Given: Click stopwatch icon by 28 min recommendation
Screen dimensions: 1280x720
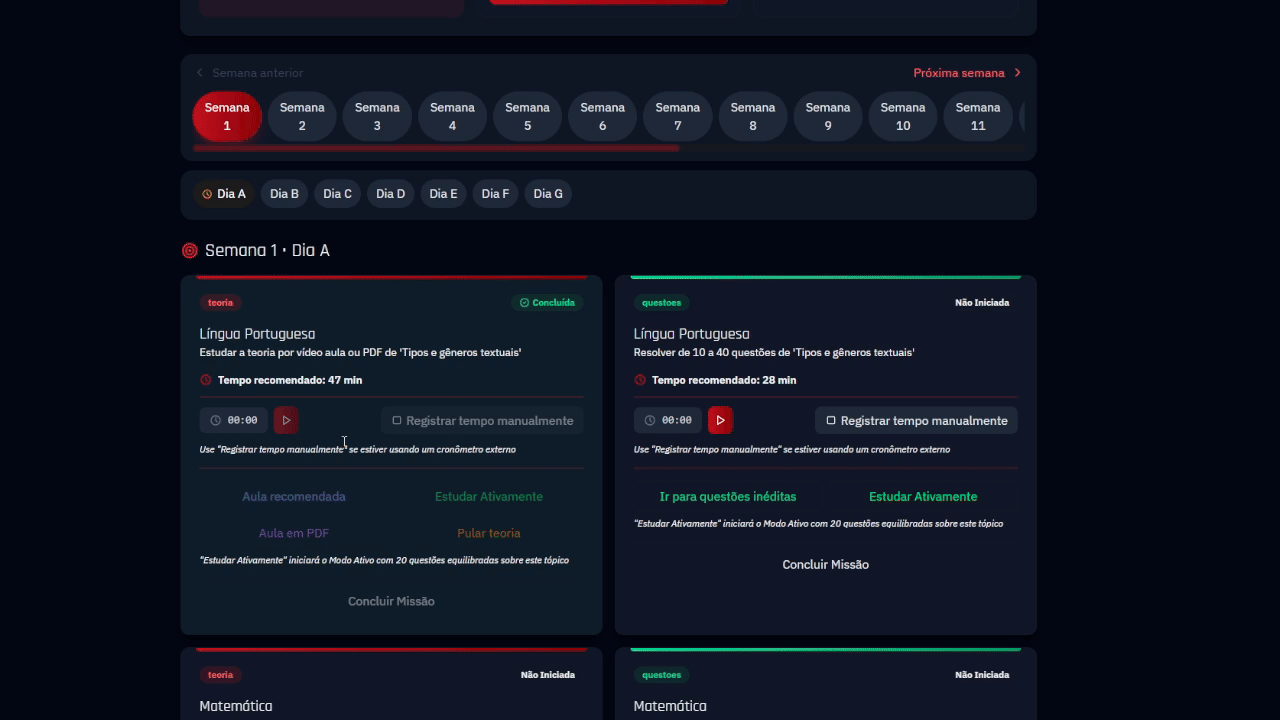Looking at the screenshot, I should [640, 380].
